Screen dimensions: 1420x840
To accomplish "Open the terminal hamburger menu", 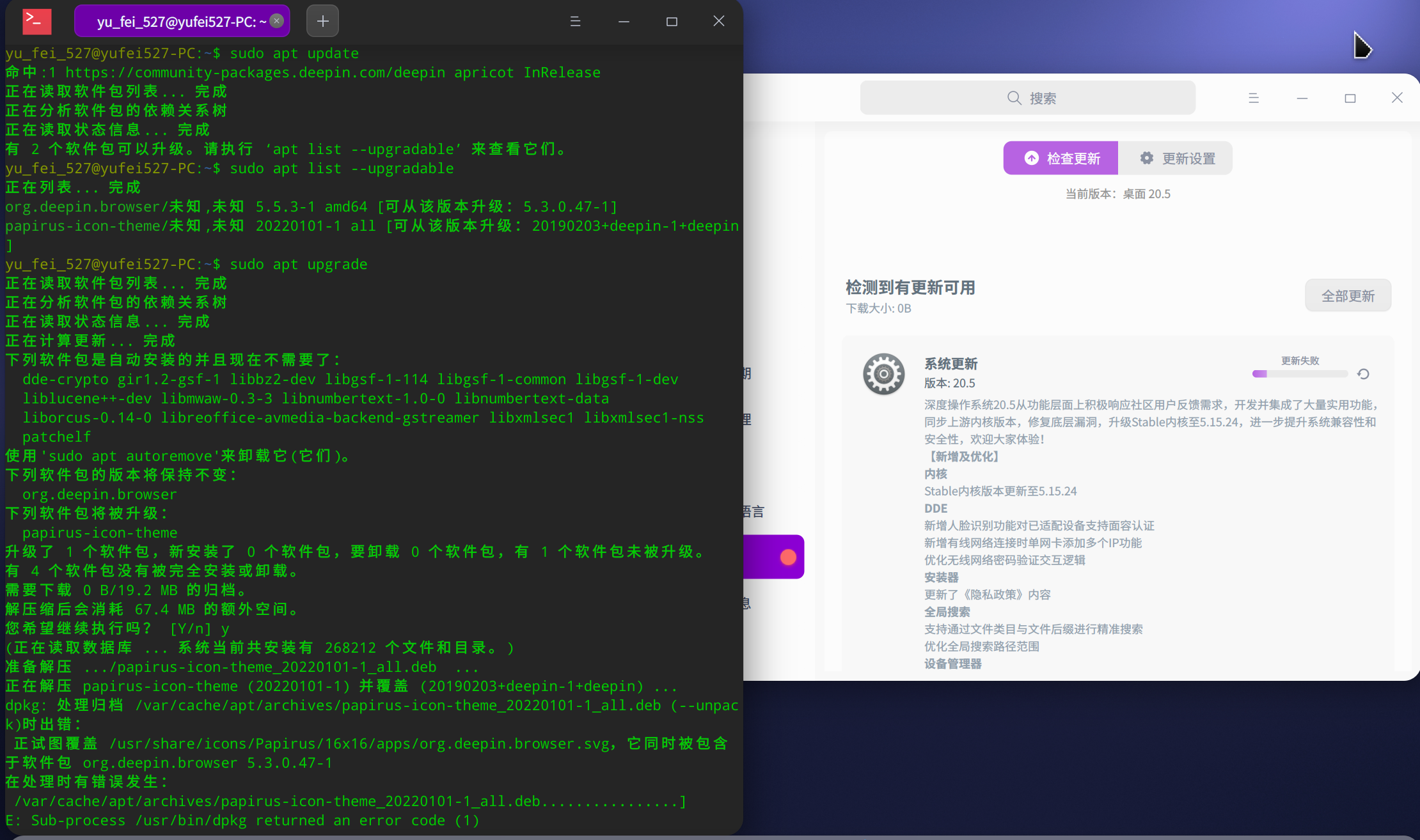I will (575, 21).
